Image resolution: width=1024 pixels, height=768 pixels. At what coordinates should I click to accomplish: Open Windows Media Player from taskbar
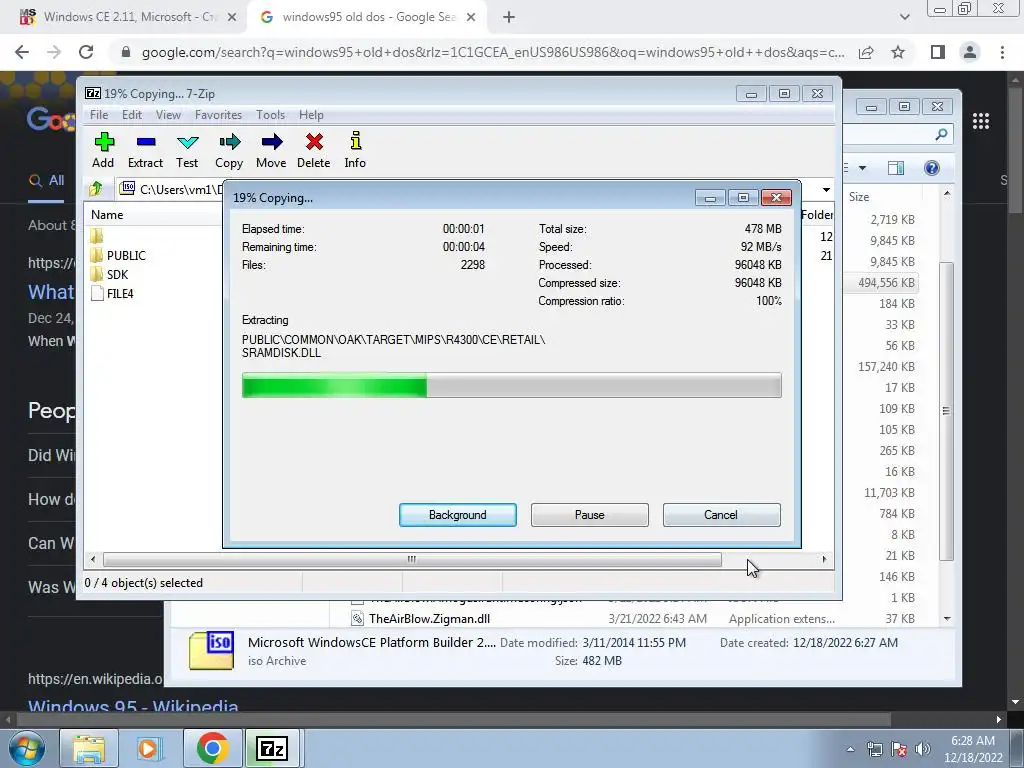click(149, 748)
